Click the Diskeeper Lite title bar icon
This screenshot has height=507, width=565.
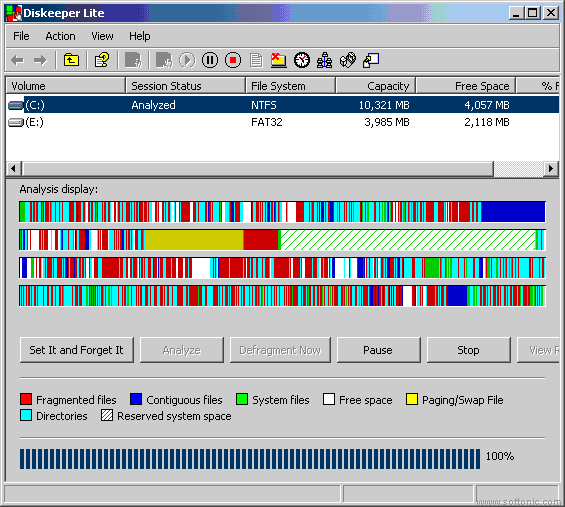[14, 13]
